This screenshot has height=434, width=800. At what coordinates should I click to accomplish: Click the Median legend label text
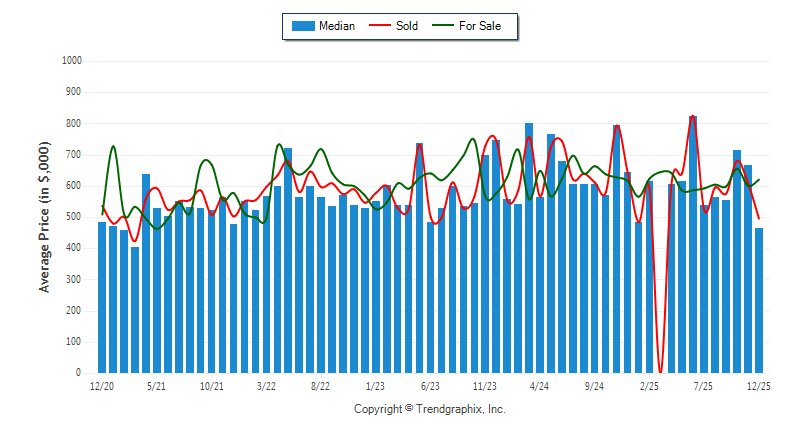click(x=336, y=26)
